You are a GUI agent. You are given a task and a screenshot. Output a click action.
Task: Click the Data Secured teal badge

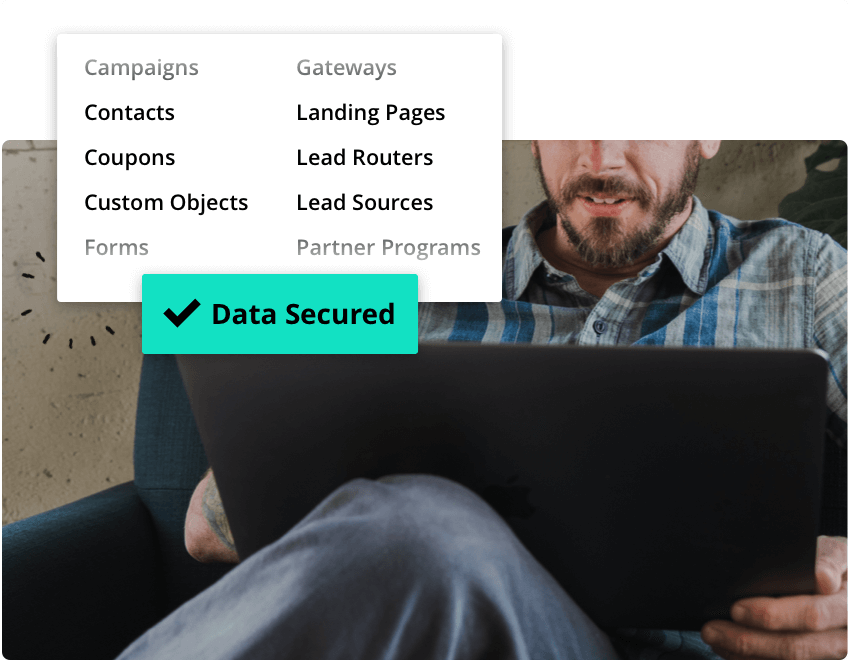pos(280,314)
